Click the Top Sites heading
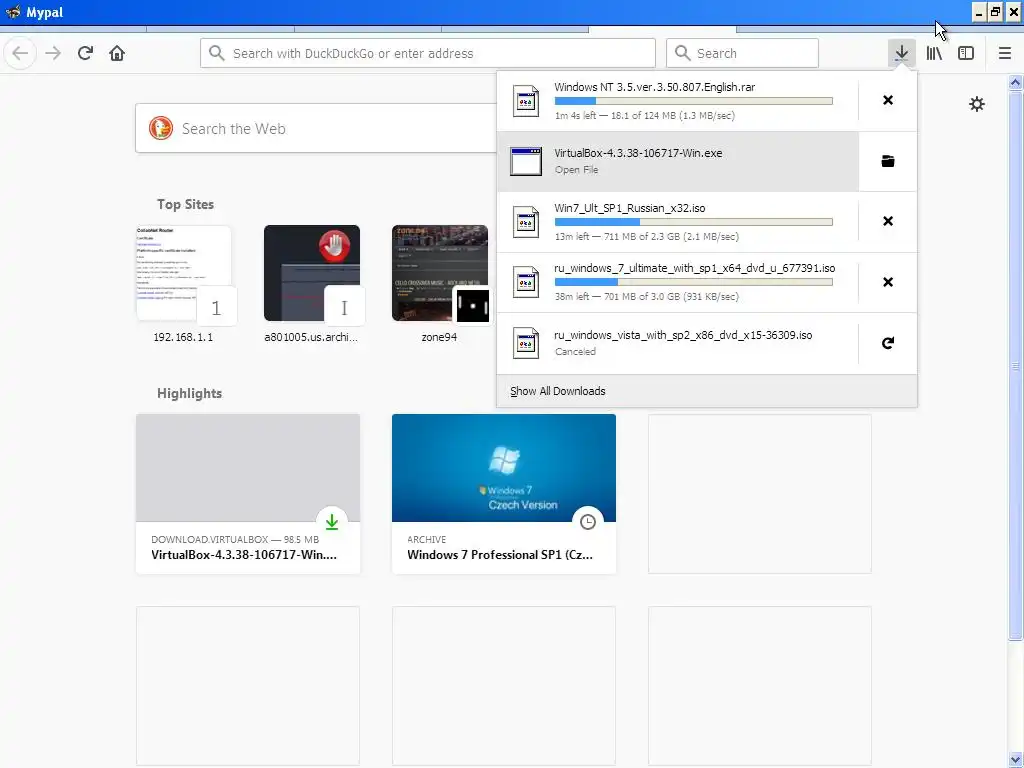 [185, 204]
